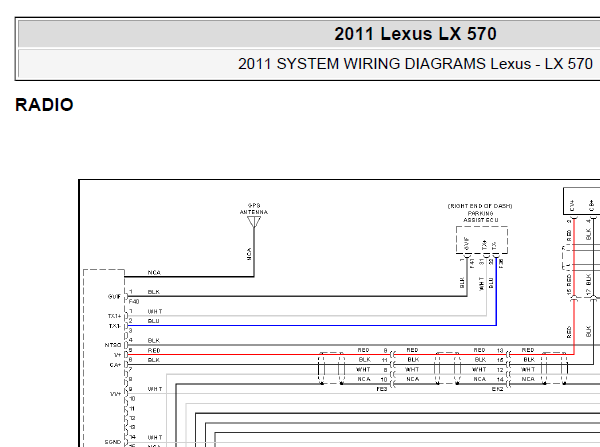Select the RADIO section heading
The height and width of the screenshot is (447, 600).
44,105
